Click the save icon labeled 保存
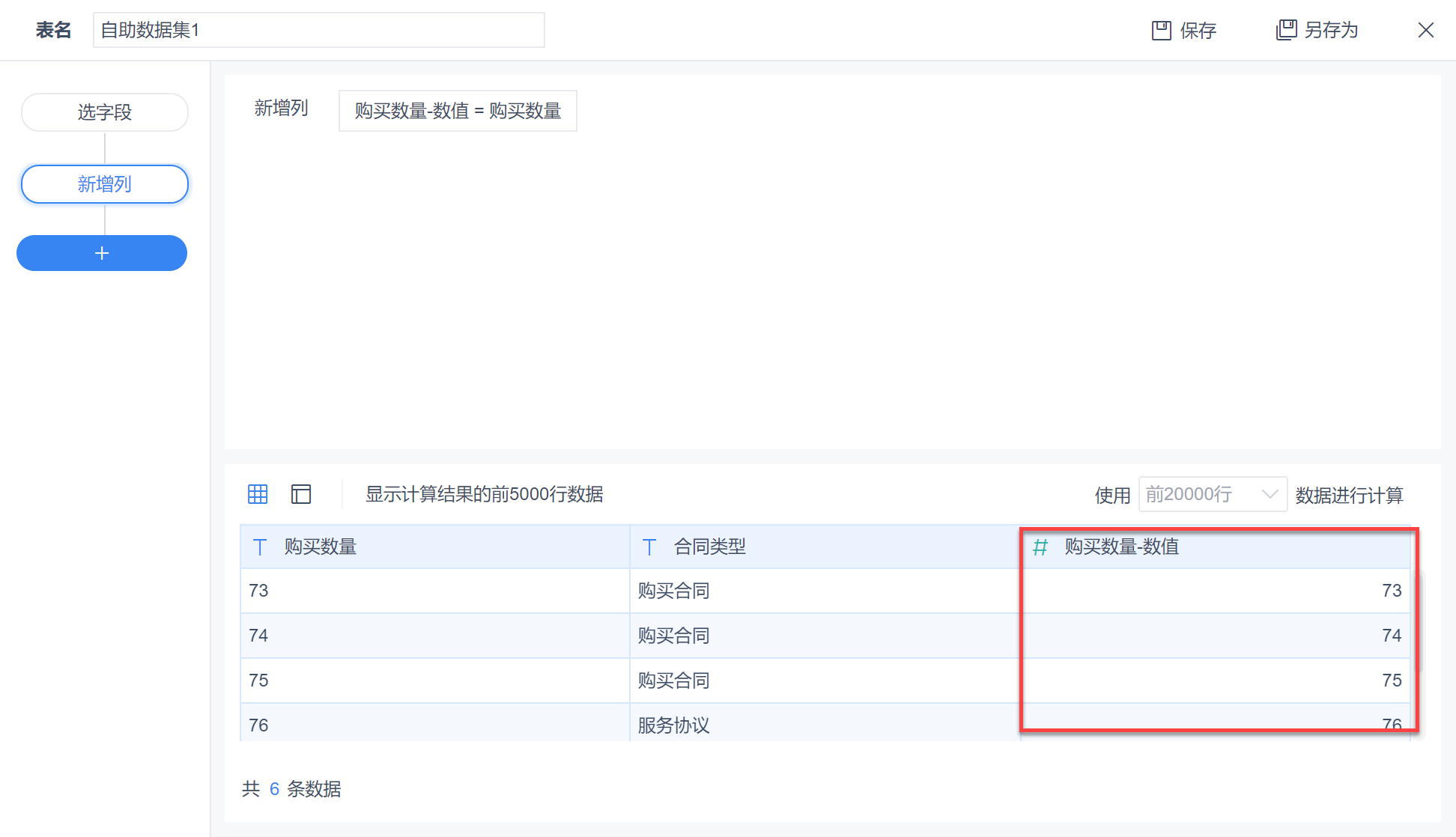The image size is (1456, 837). click(x=1161, y=30)
